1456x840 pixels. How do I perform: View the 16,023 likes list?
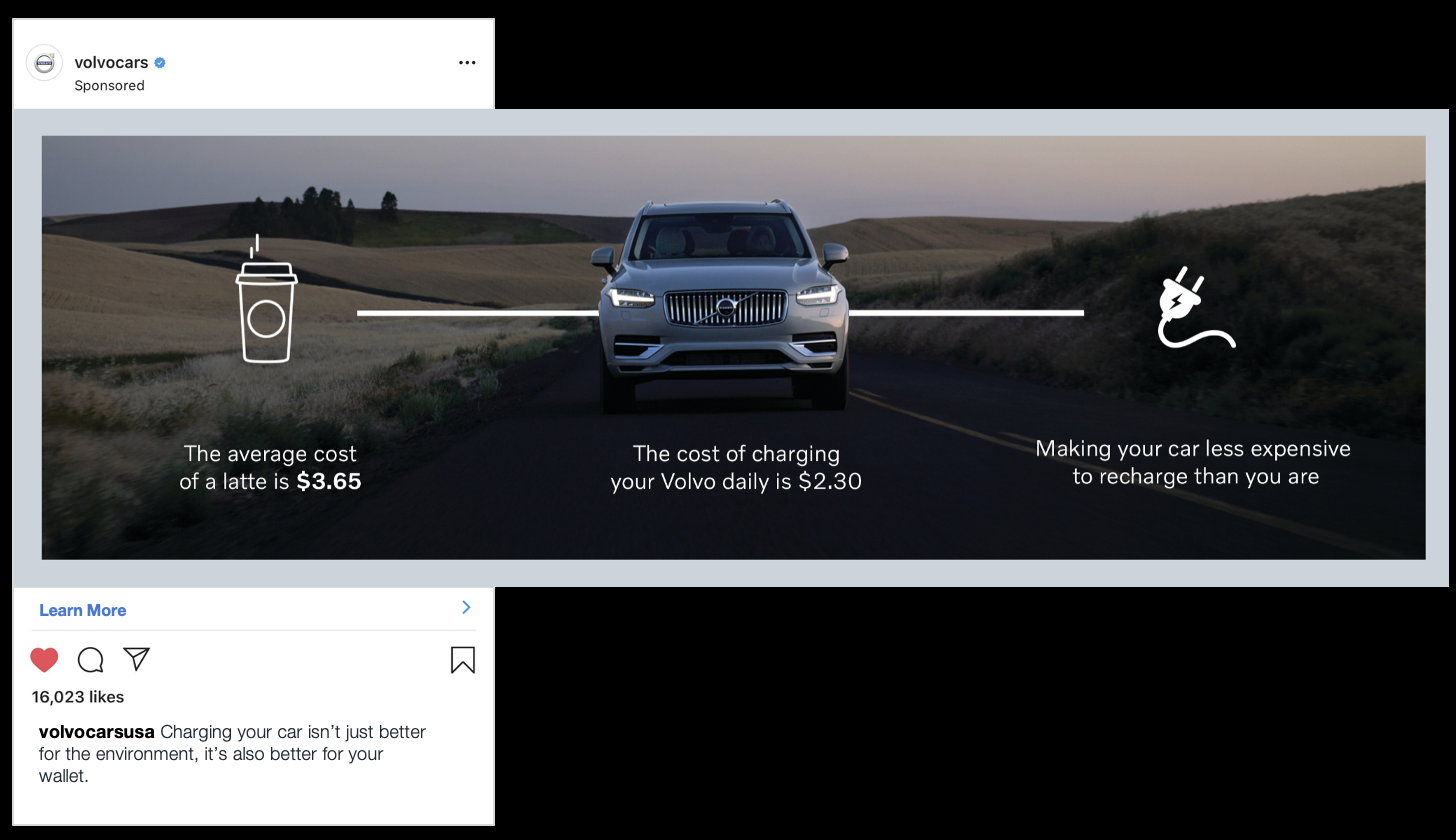[78, 697]
